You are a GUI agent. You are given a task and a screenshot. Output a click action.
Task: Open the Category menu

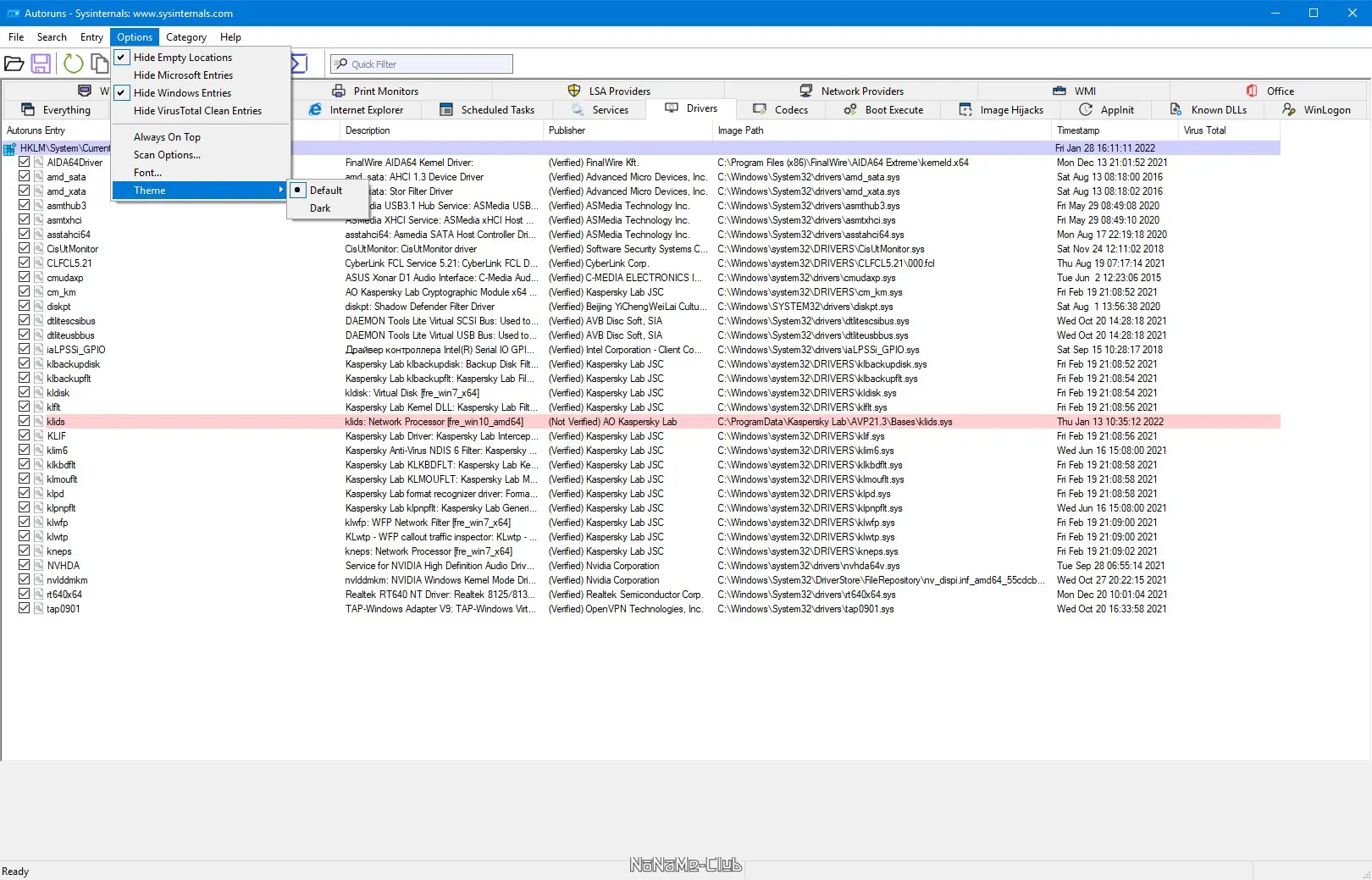(x=186, y=37)
